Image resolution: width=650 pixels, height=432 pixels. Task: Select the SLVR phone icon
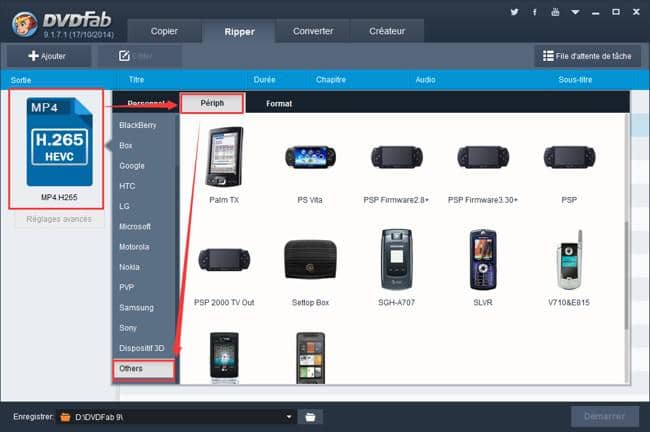coord(483,260)
